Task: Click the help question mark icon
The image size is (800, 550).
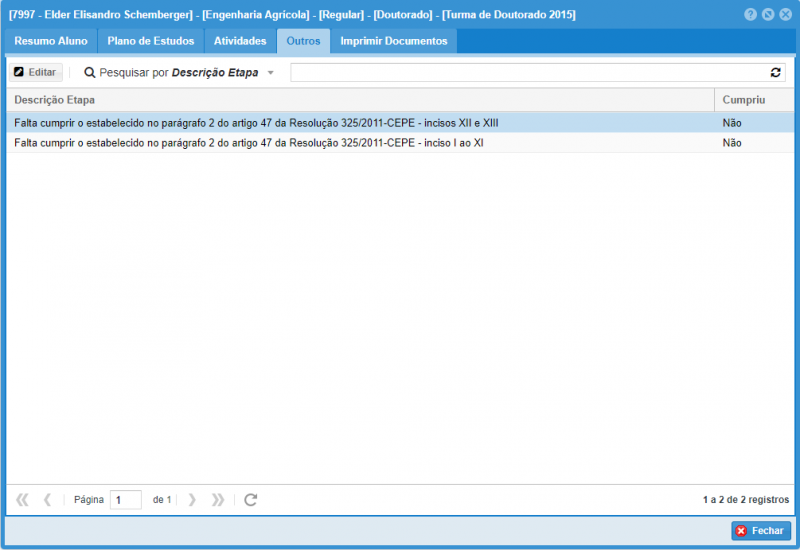Action: (750, 15)
